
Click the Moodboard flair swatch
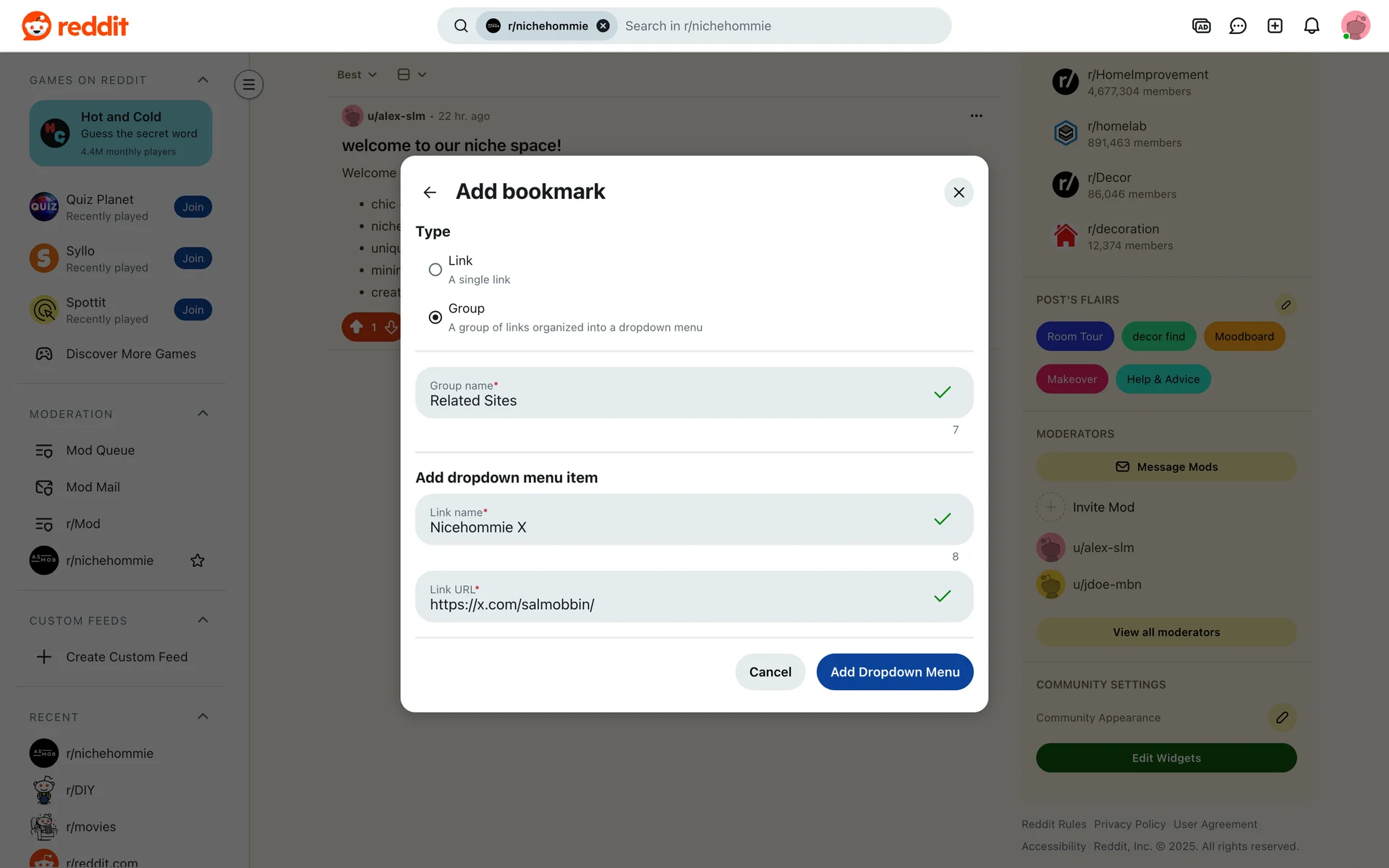1244,336
